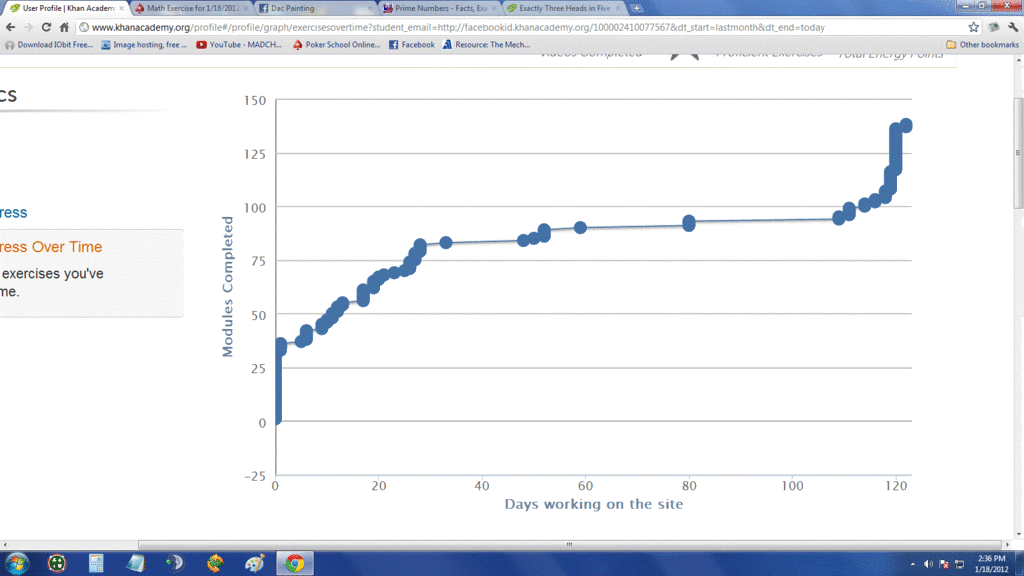This screenshot has height=576, width=1024.
Task: Click the URL address bar
Action: 500,27
